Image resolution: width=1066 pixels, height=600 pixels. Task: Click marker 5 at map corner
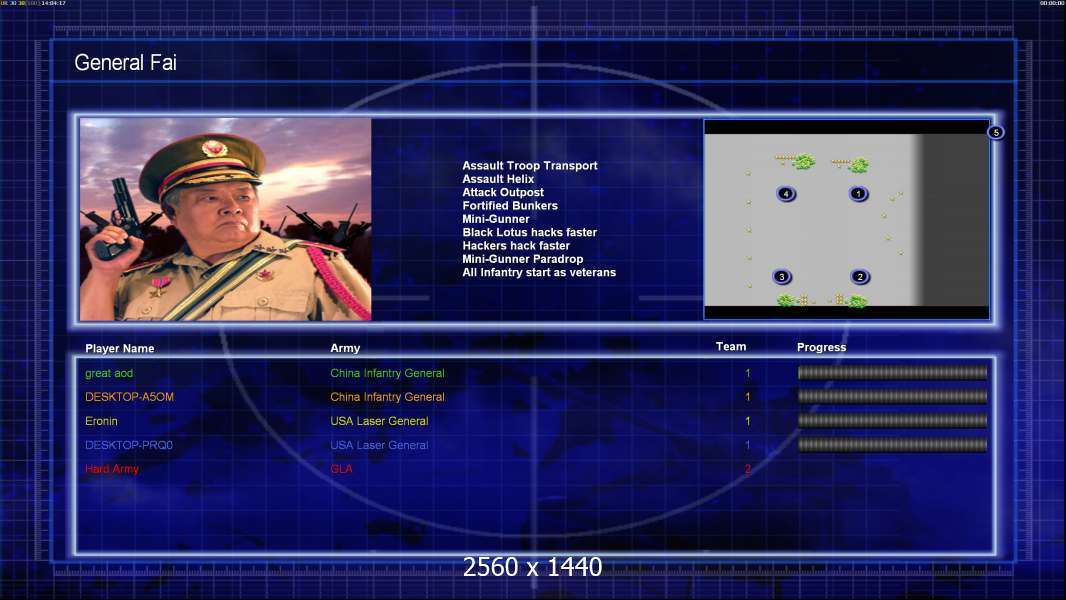pyautogui.click(x=996, y=133)
